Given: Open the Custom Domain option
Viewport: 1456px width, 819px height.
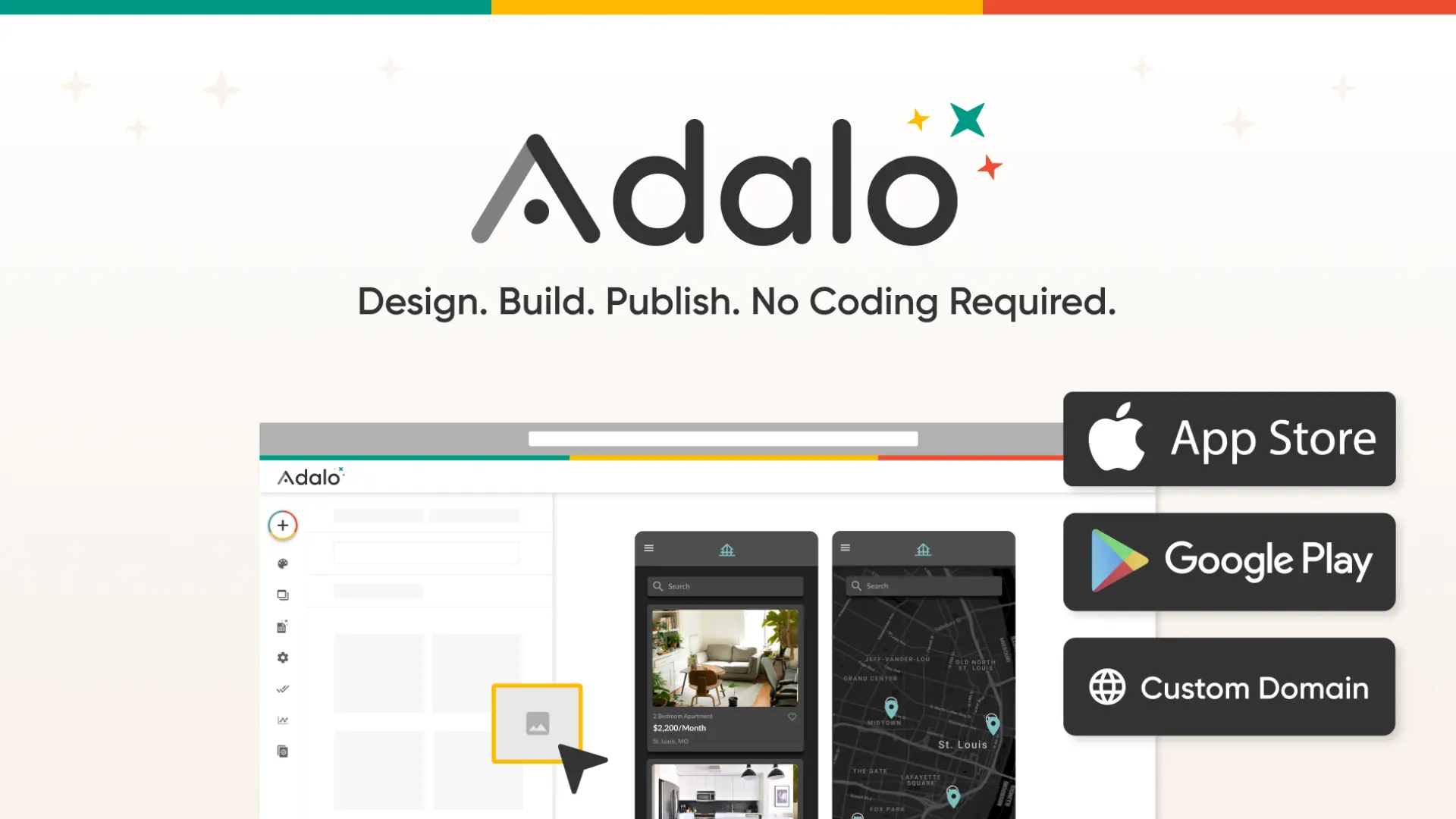Looking at the screenshot, I should coord(1228,687).
